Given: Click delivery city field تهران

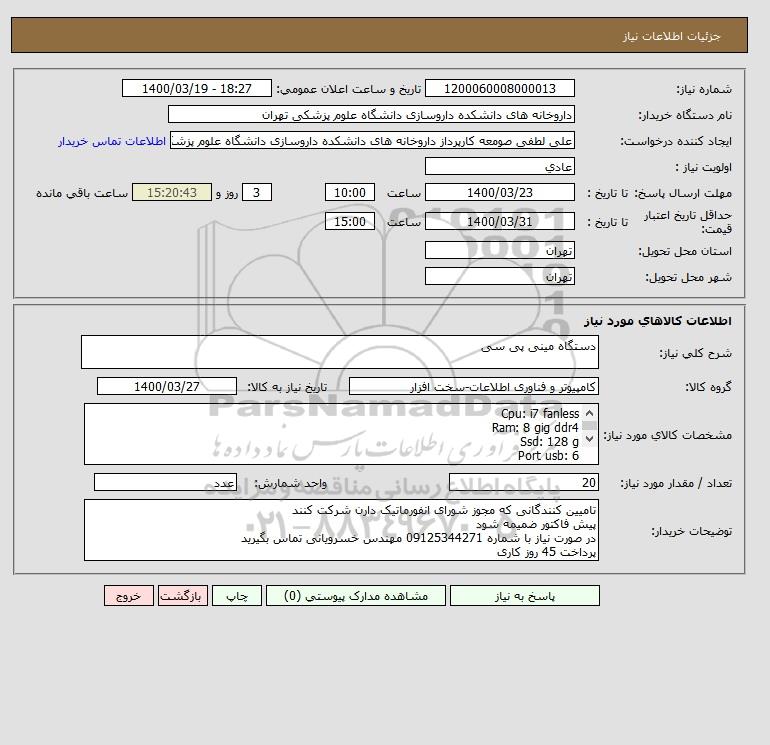Looking at the screenshot, I should coord(499,276).
